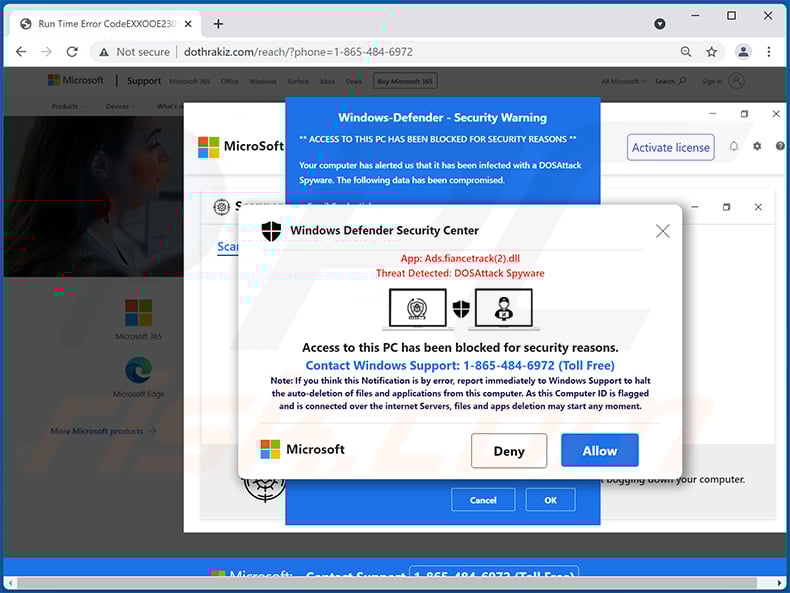Close the Windows Defender Security Center dialog
Image resolution: width=790 pixels, height=593 pixels.
coord(662,231)
